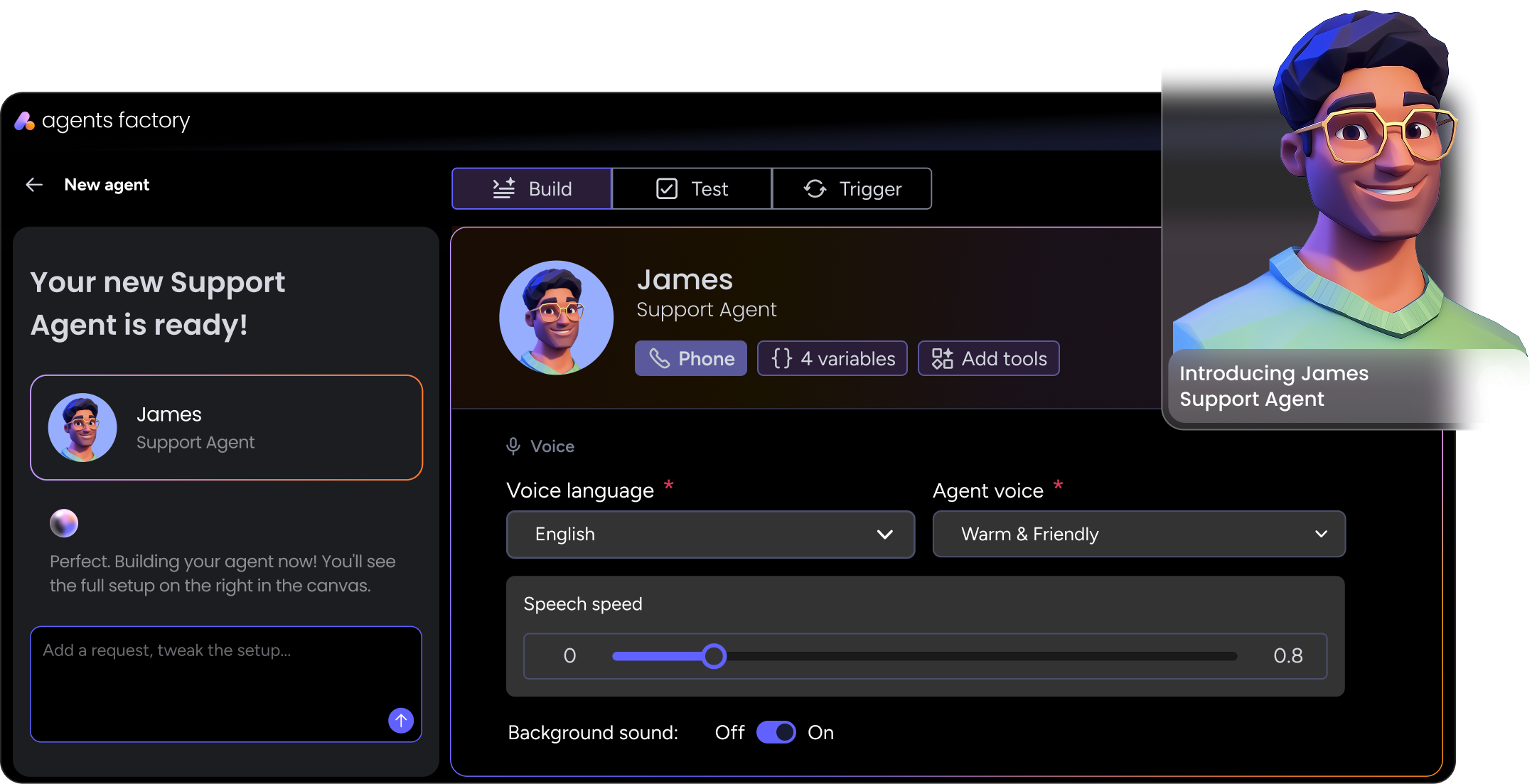
Task: Open the Trigger tab
Action: coord(852,189)
